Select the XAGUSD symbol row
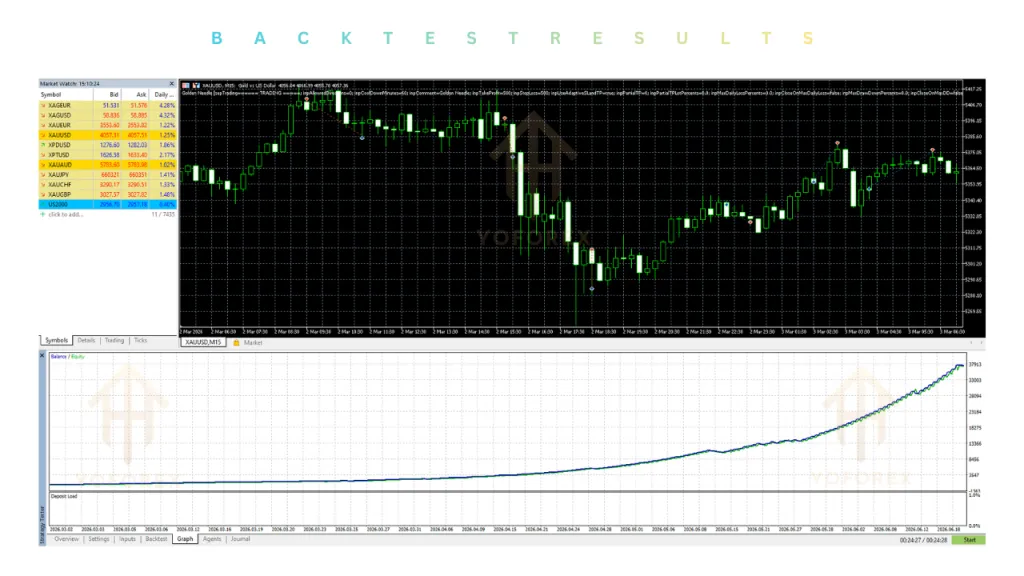Image resolution: width=1024 pixels, height=576 pixels. click(x=108, y=115)
